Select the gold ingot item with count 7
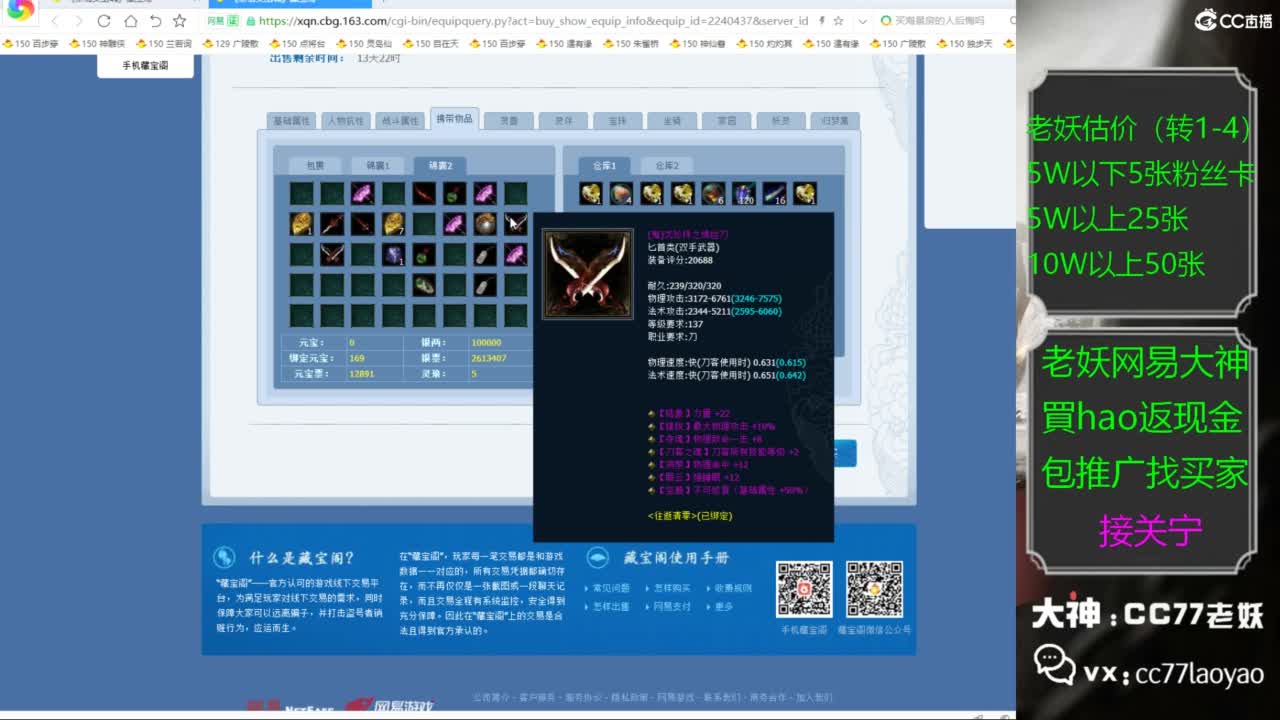The width and height of the screenshot is (1280, 720). click(394, 224)
